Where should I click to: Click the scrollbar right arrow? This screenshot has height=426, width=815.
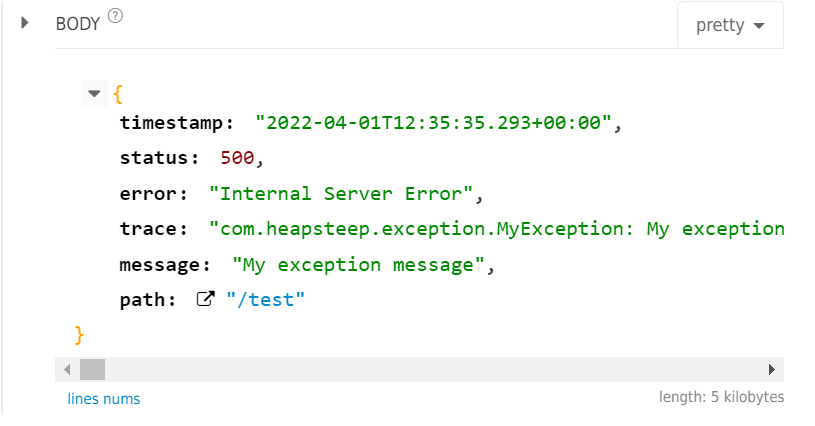pos(772,369)
